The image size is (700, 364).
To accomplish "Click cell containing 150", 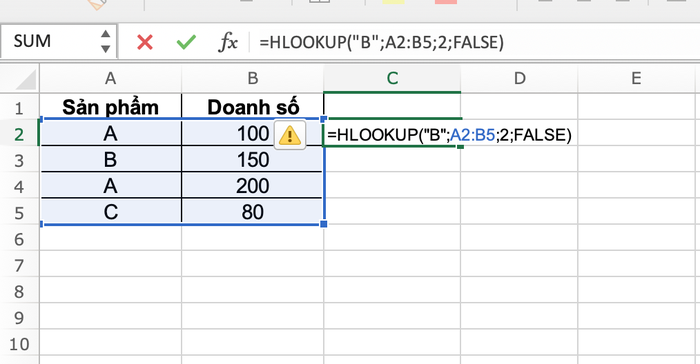I will click(253, 159).
